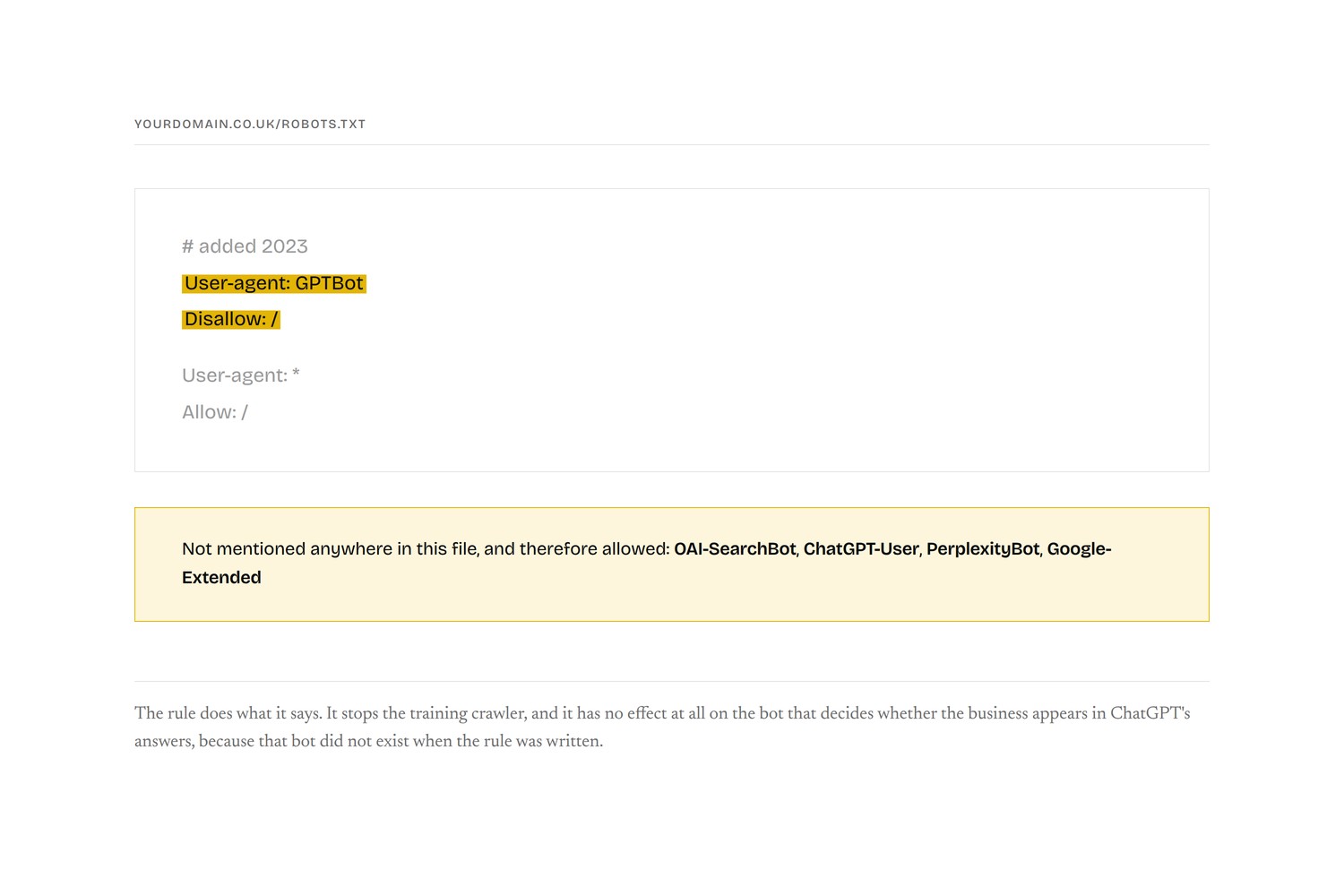Click the YOURDOMAIN.CO.UK/ROBOTS.TXT heading
The width and height of the screenshot is (1344, 896).
click(250, 124)
